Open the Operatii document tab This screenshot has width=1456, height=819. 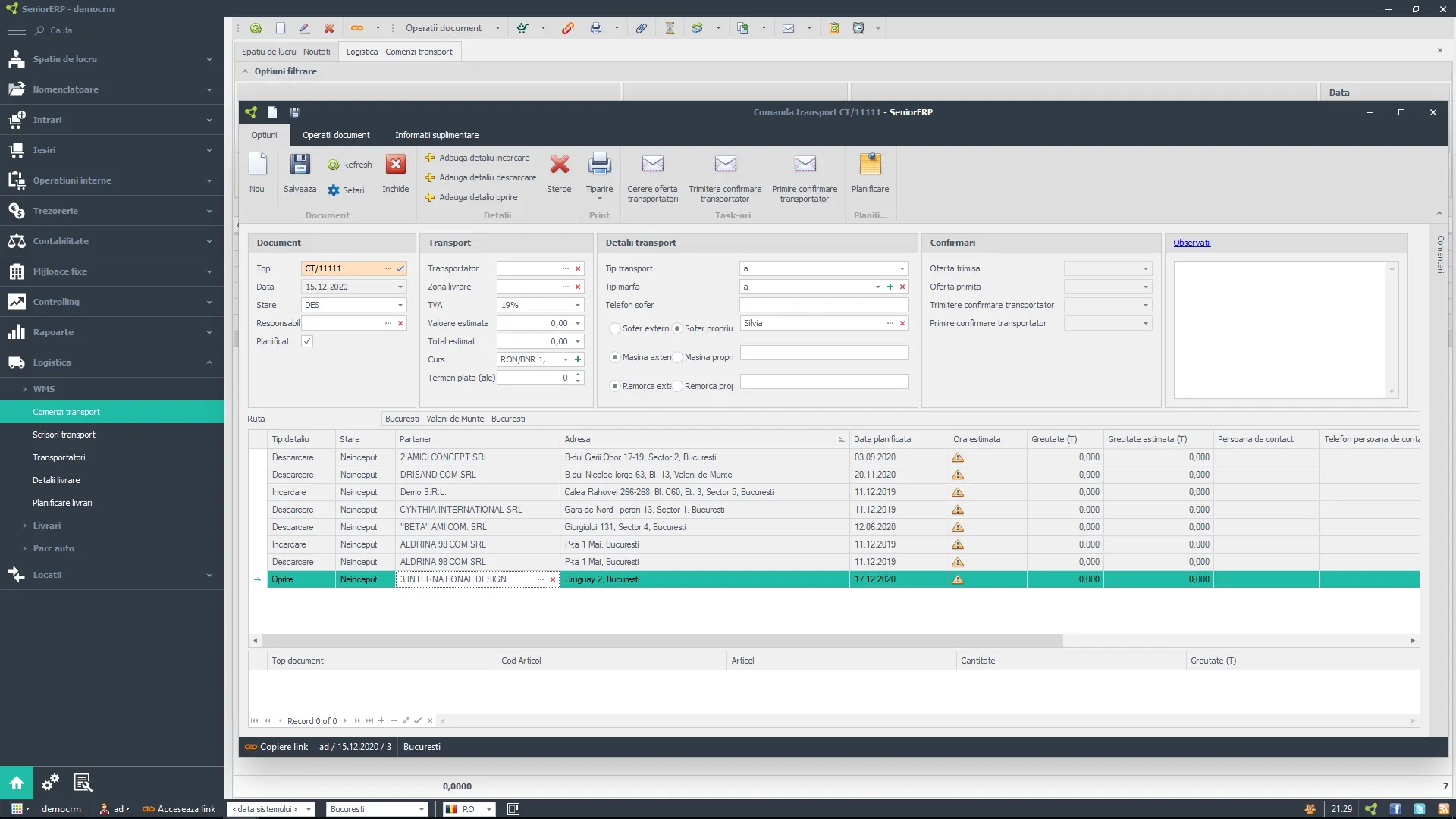[335, 135]
